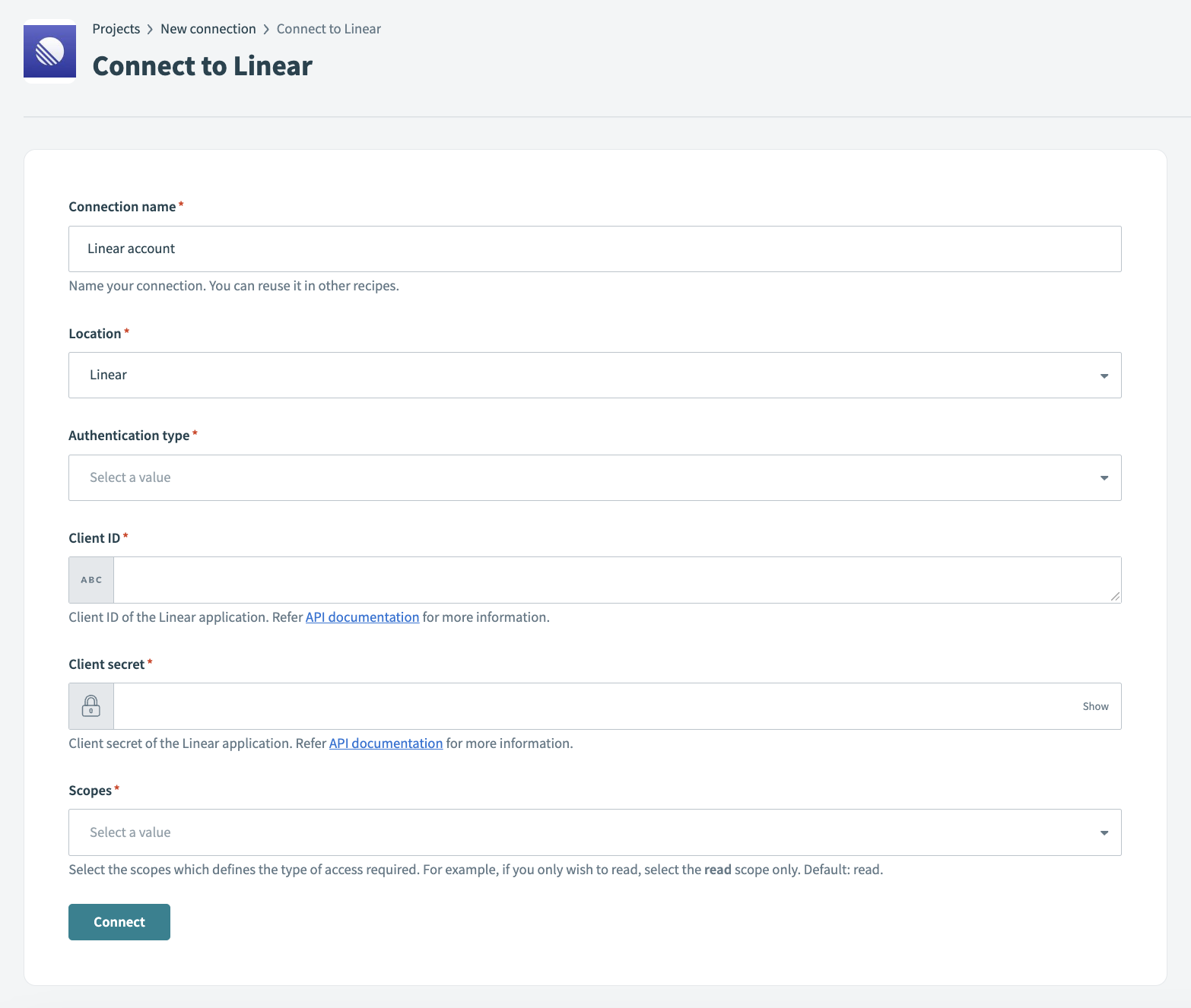The image size is (1191, 1008).
Task: Click the chevron after Projects breadcrumb
Action: [150, 28]
